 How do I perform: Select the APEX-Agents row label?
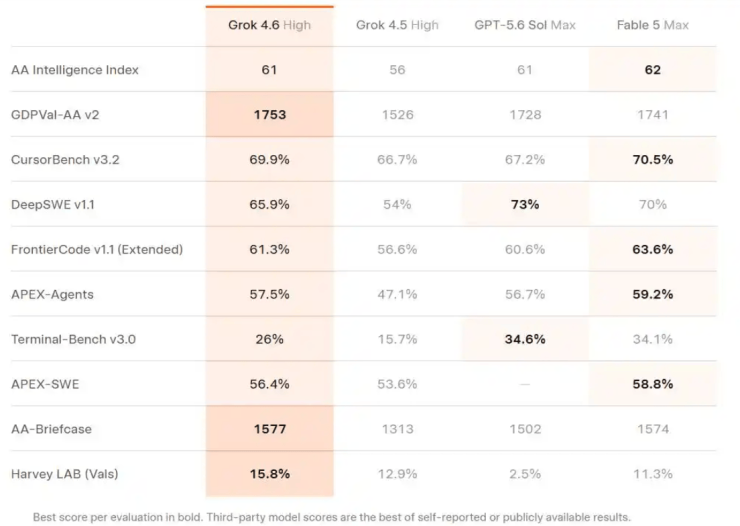[52, 294]
